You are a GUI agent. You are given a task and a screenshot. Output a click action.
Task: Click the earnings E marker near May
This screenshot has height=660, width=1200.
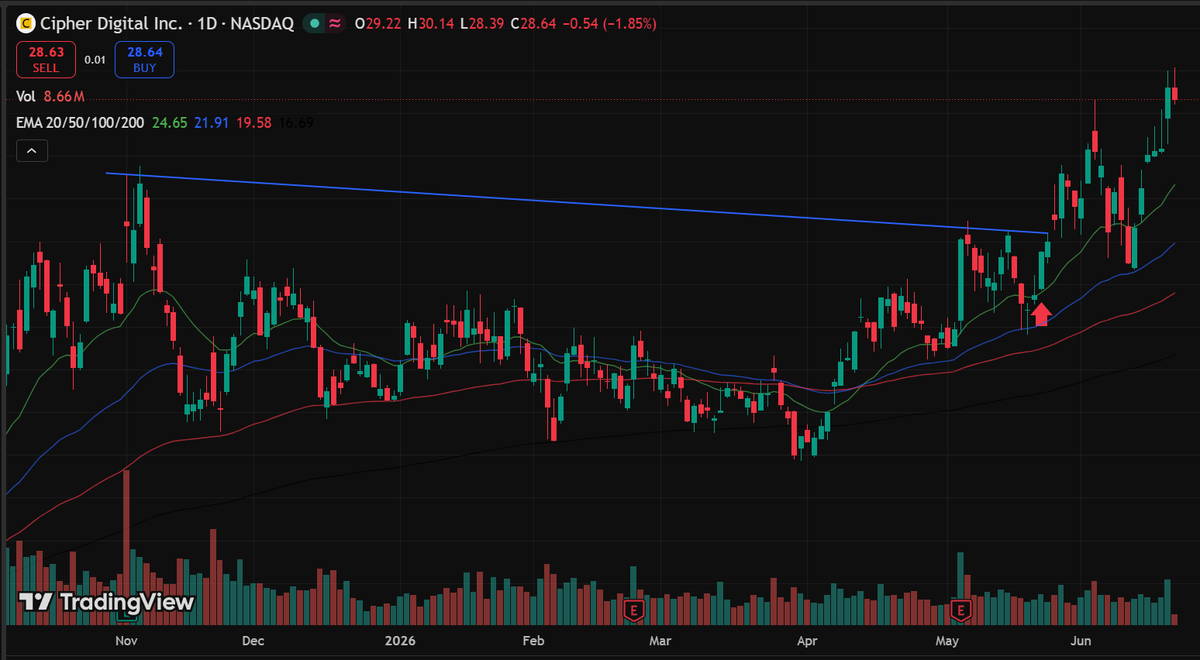962,608
